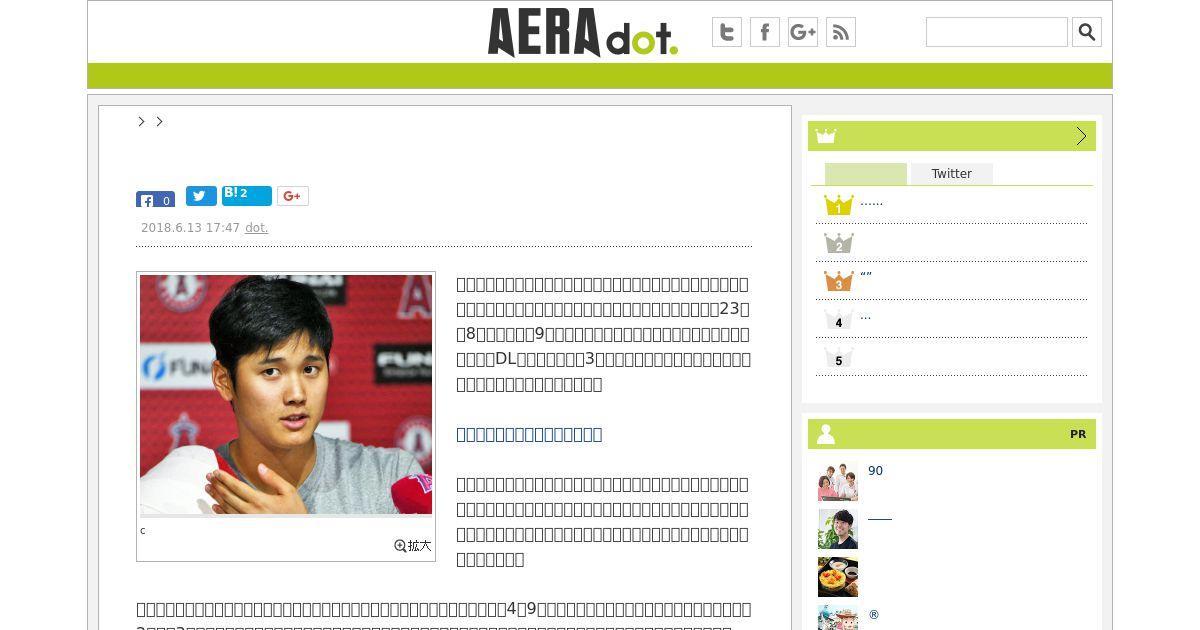Open the header RSS feed icon
The width and height of the screenshot is (1200, 630).
(841, 32)
